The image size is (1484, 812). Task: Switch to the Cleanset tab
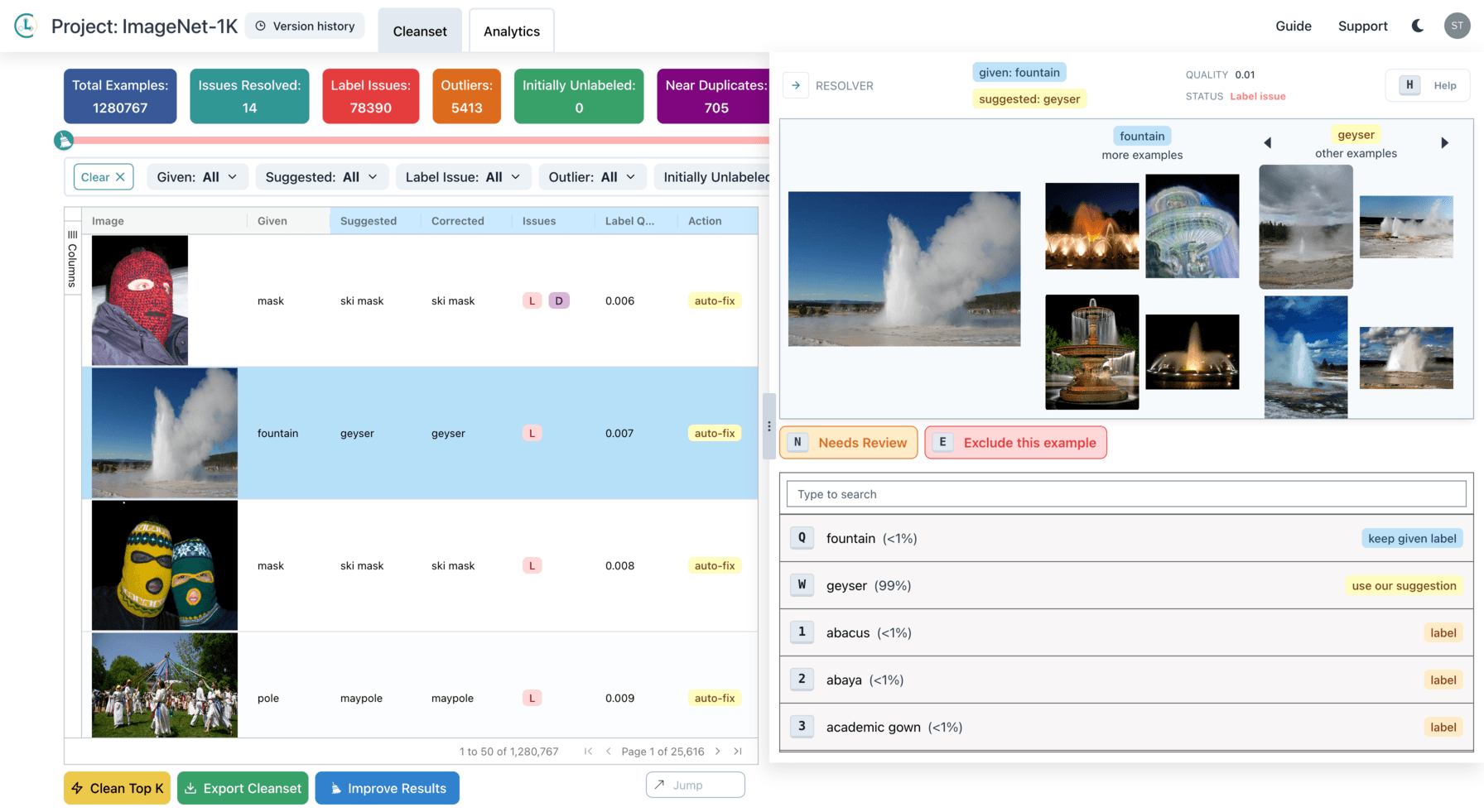pos(419,30)
